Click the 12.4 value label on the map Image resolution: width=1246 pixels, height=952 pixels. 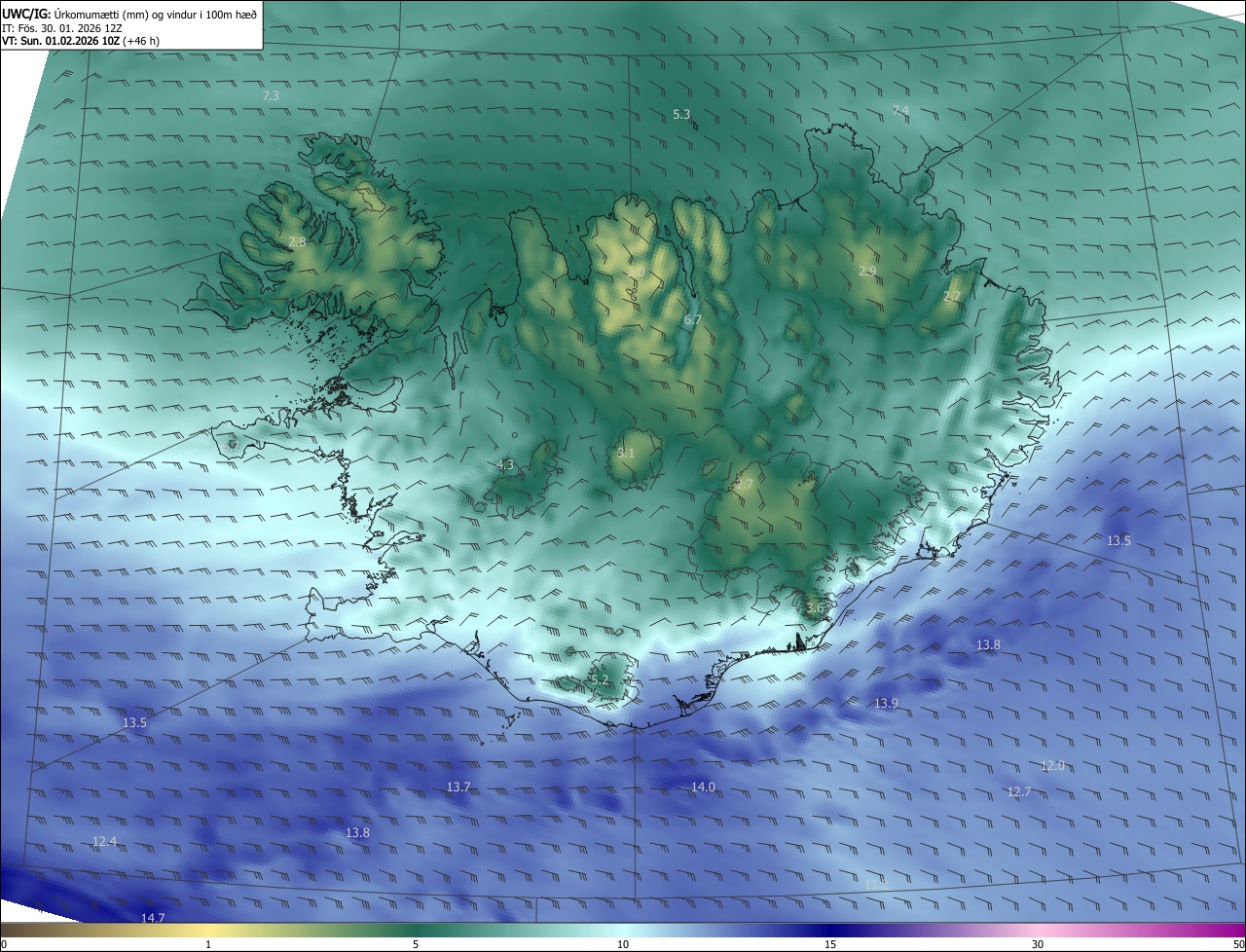(104, 841)
